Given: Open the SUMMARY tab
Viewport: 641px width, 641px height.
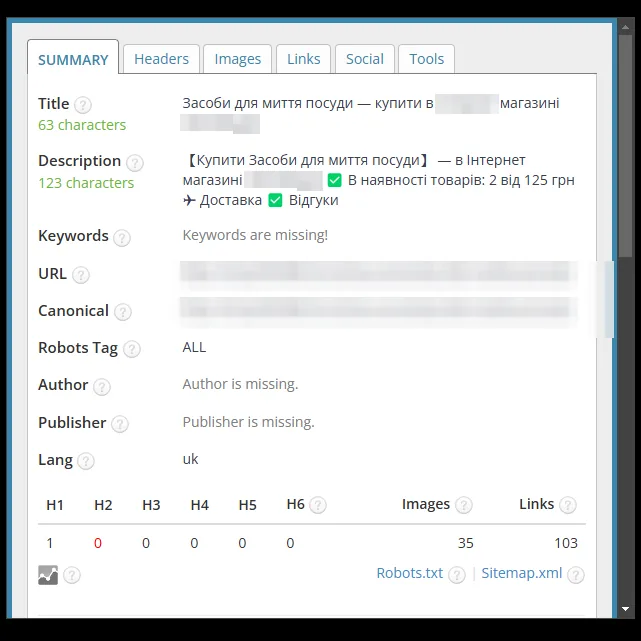Looking at the screenshot, I should [73, 57].
